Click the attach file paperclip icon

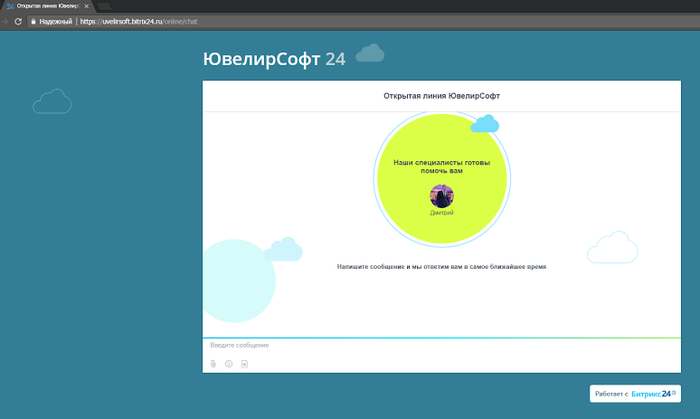pyautogui.click(x=213, y=364)
